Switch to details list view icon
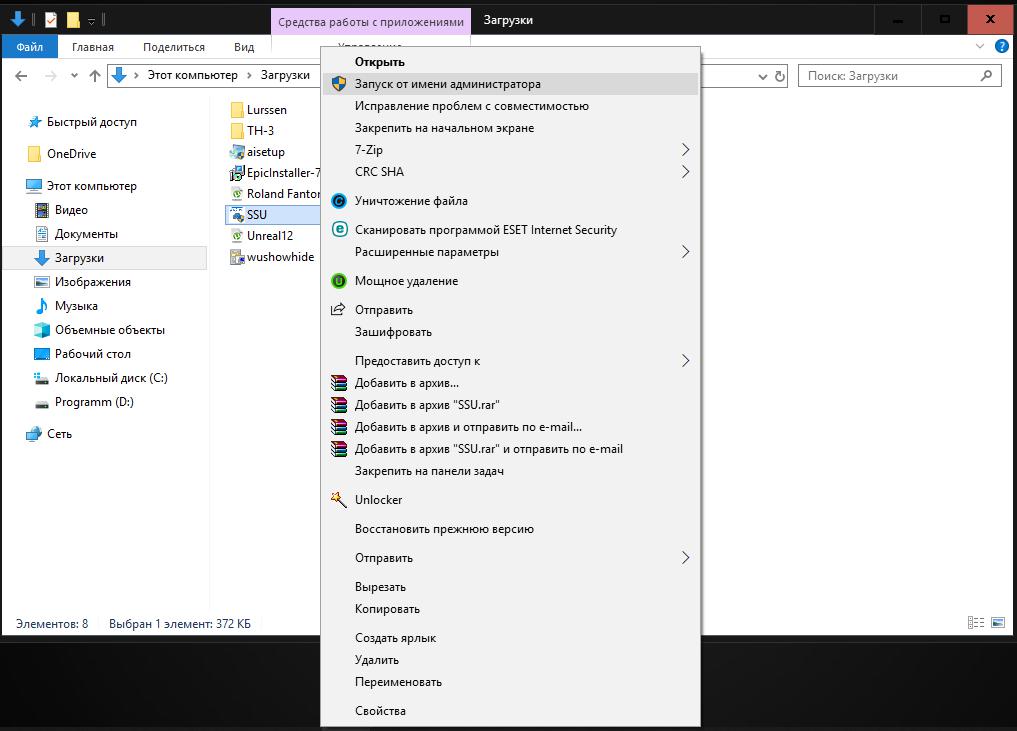 pos(975,623)
